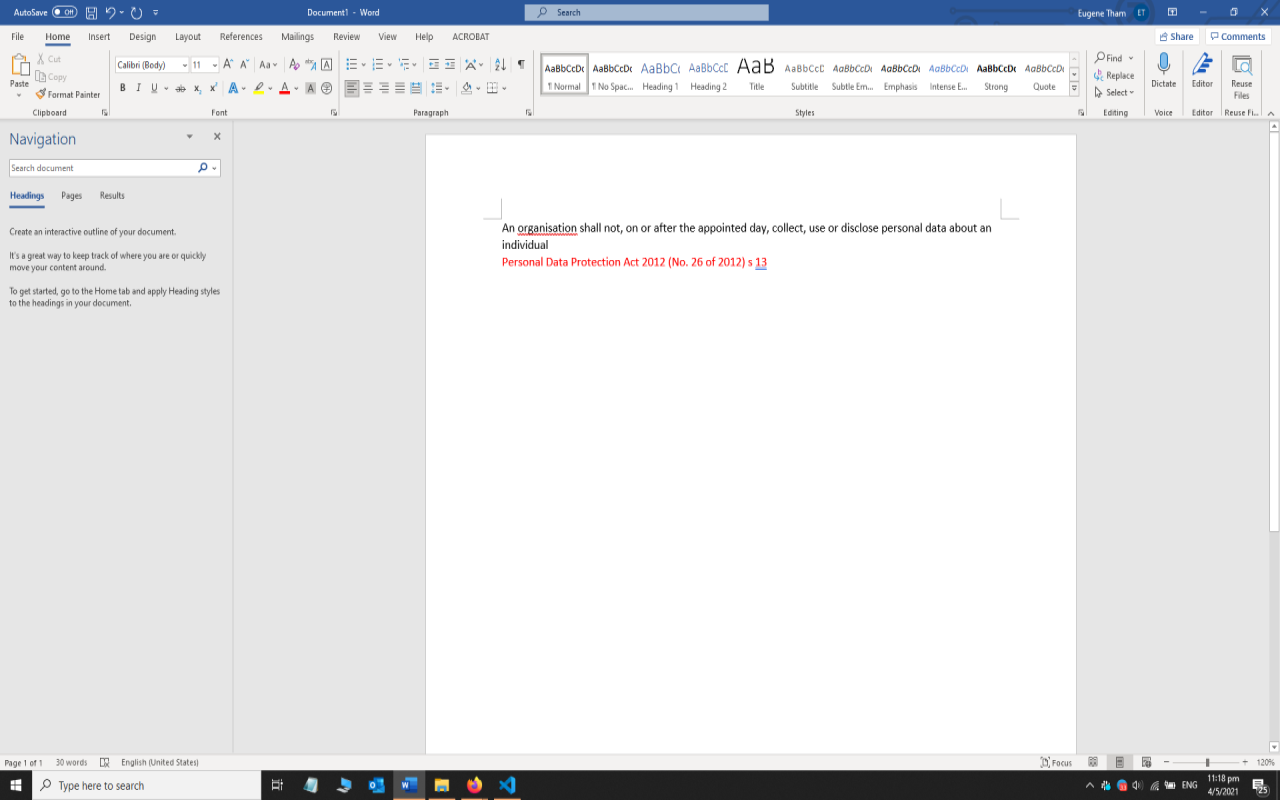Toggle Bold formatting
The image size is (1280, 800).
[x=123, y=88]
